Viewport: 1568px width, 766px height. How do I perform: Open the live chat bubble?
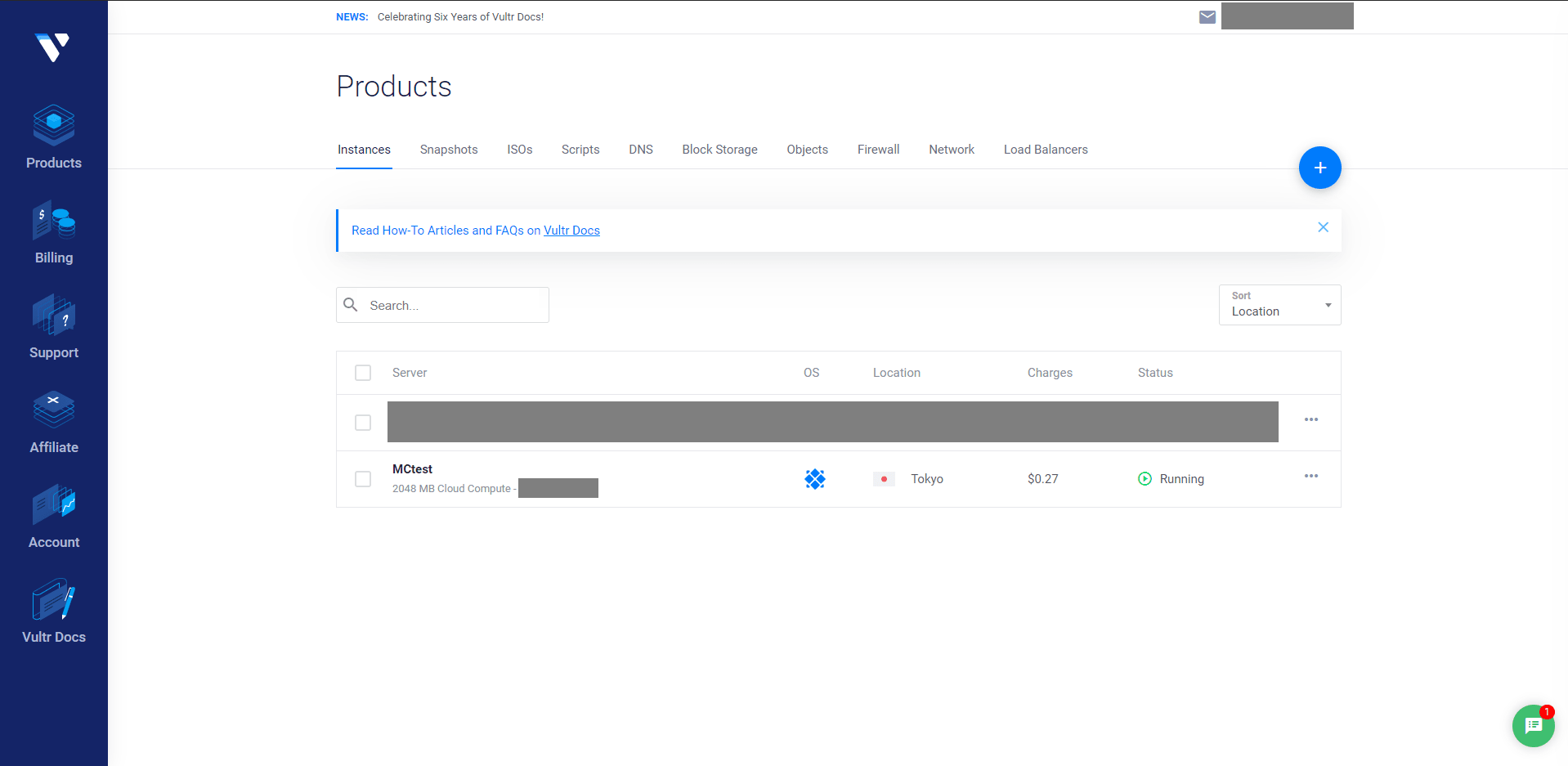pyautogui.click(x=1533, y=725)
